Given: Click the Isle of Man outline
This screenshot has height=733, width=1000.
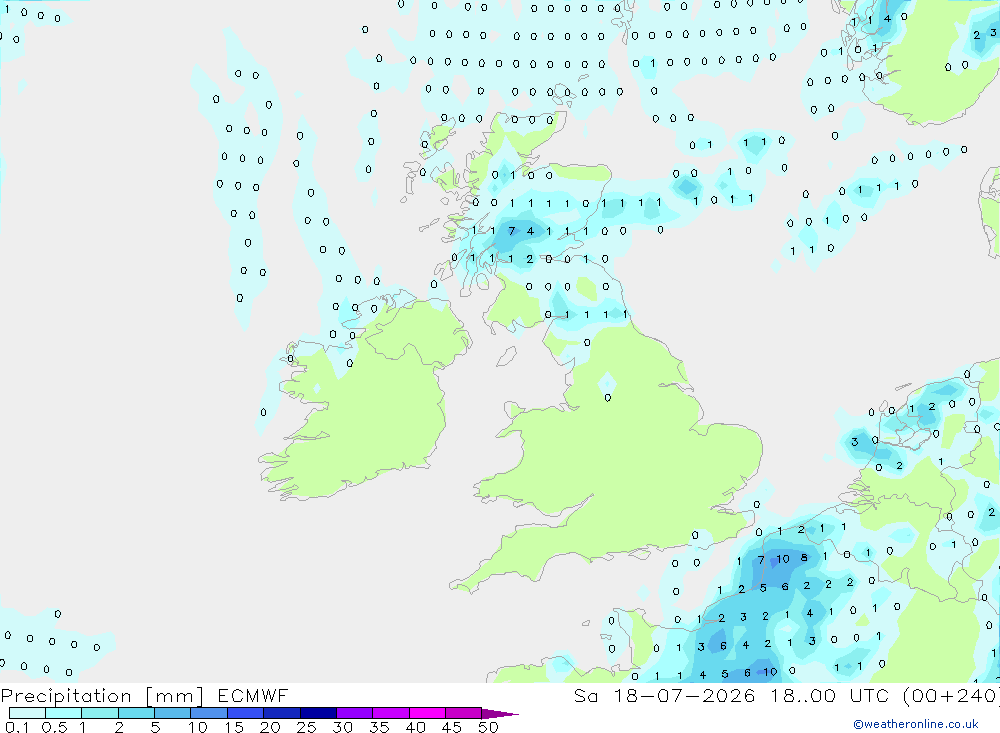Looking at the screenshot, I should 506,356.
